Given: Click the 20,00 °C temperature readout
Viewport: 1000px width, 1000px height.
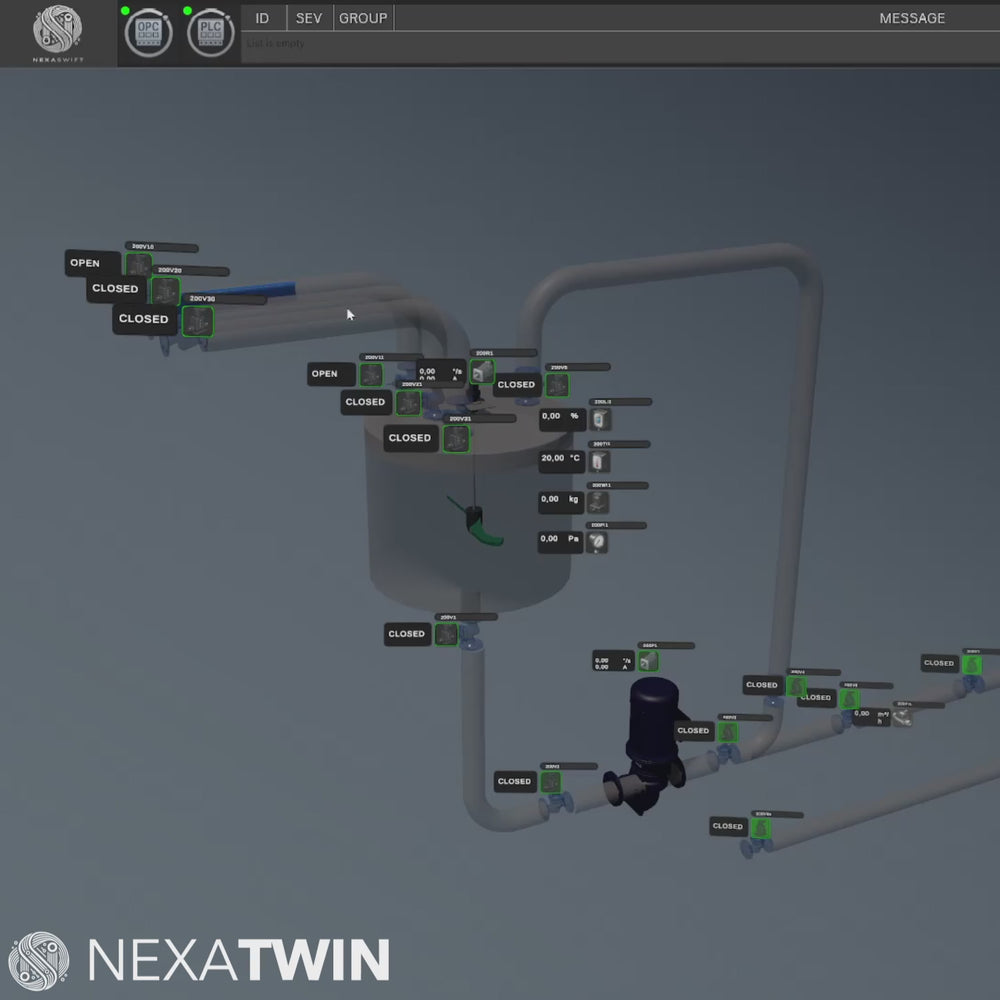Looking at the screenshot, I should point(561,461).
